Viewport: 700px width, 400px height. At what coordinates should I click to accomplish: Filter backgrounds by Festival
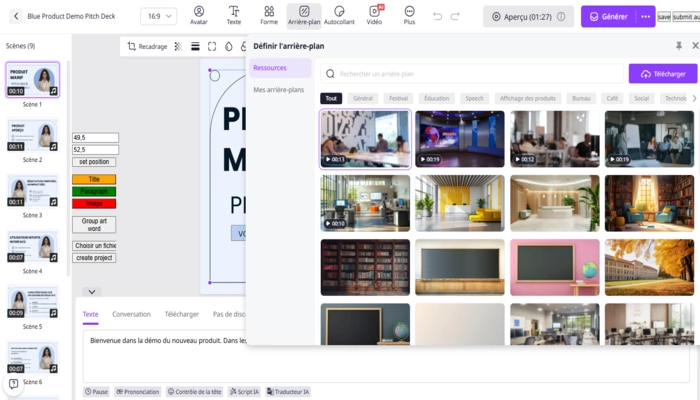[x=398, y=98]
